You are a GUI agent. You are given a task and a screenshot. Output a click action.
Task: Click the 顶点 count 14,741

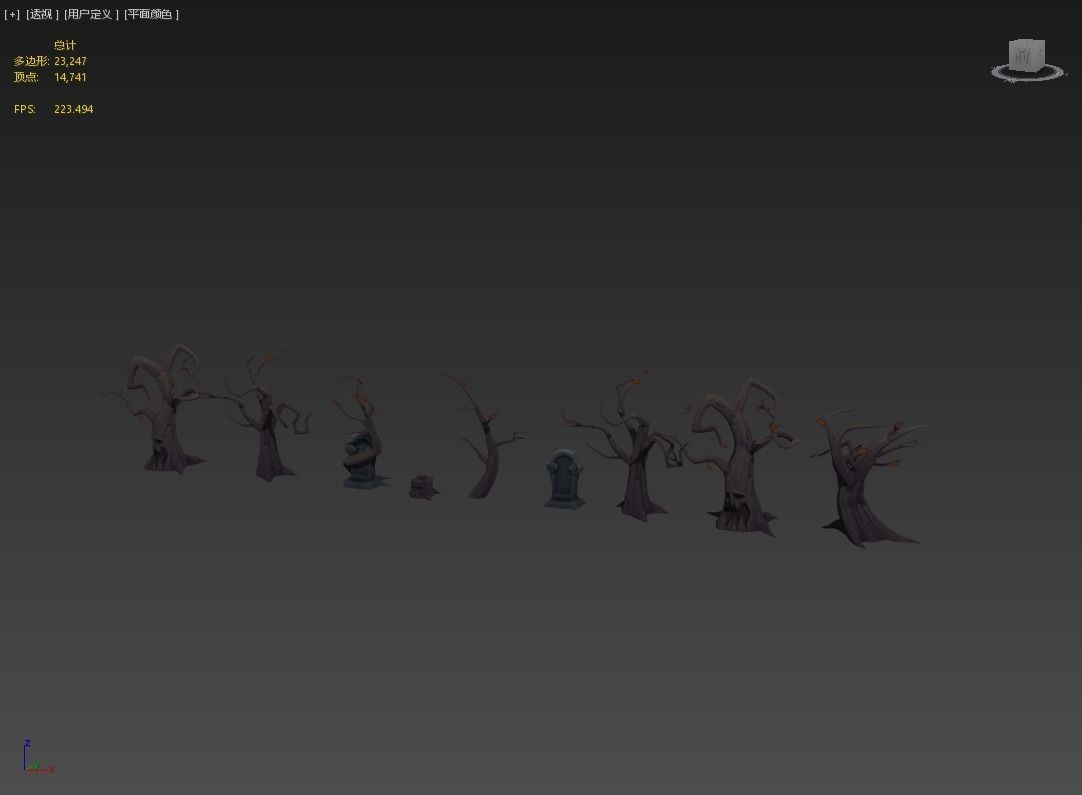click(70, 77)
